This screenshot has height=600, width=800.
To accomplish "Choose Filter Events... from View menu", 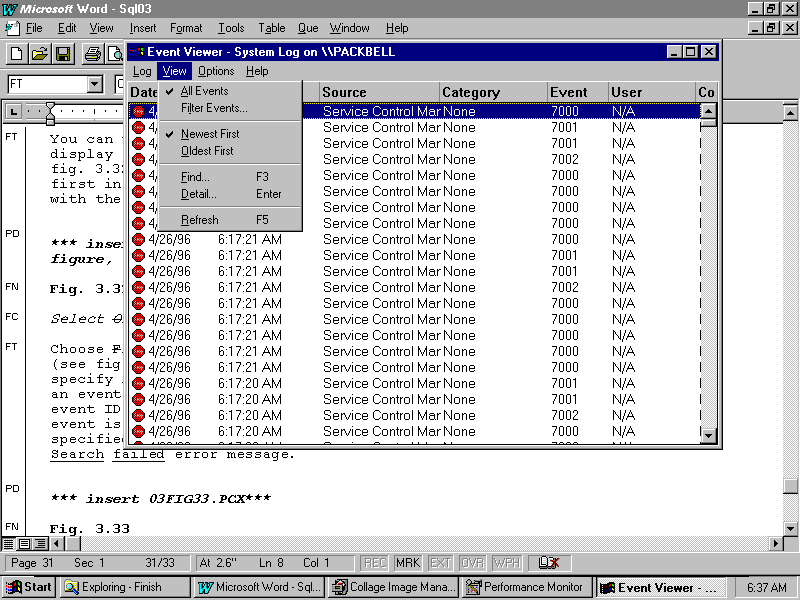I will point(214,108).
